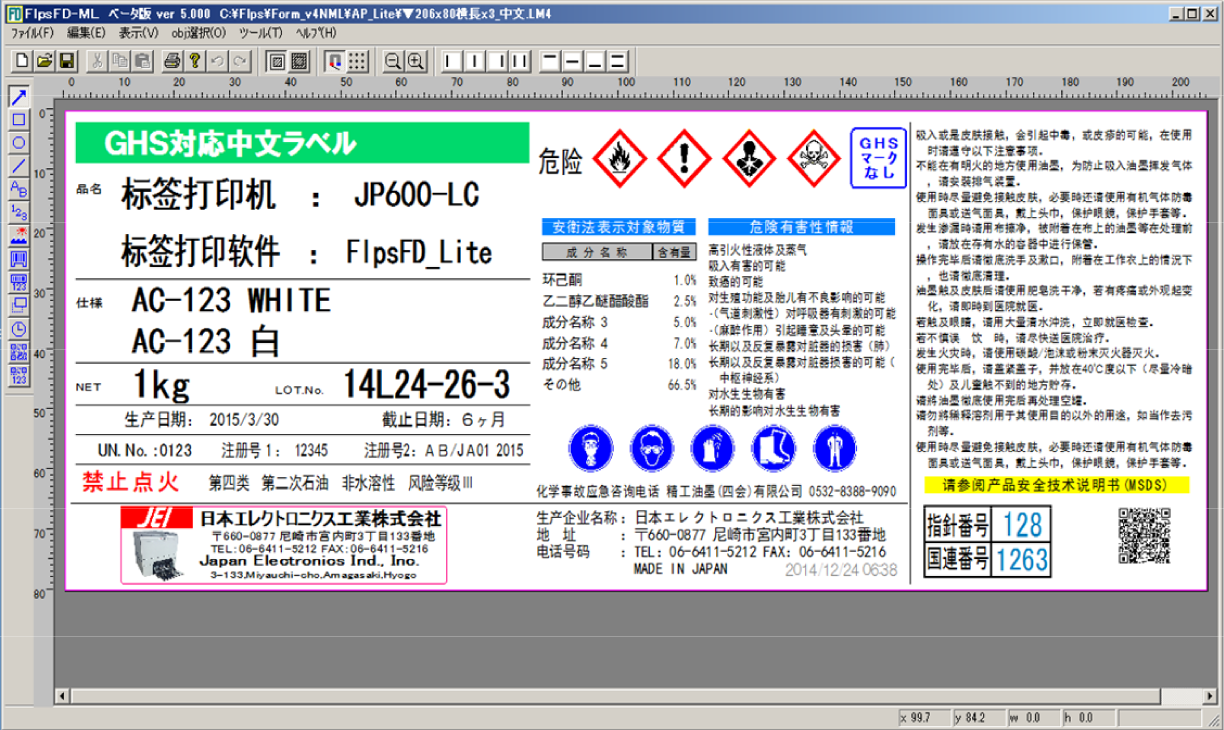Viewport: 1224px width, 730px height.
Task: Select the green GHS対応中文ラベル header
Action: (x=301, y=144)
